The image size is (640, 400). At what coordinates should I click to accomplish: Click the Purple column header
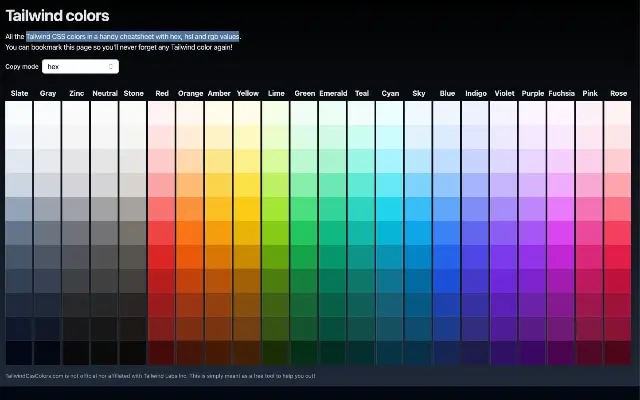[533, 93]
